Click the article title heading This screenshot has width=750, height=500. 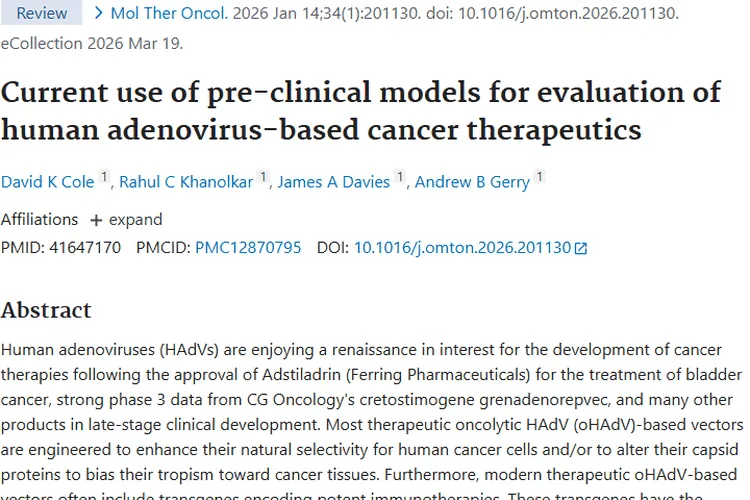tap(360, 110)
